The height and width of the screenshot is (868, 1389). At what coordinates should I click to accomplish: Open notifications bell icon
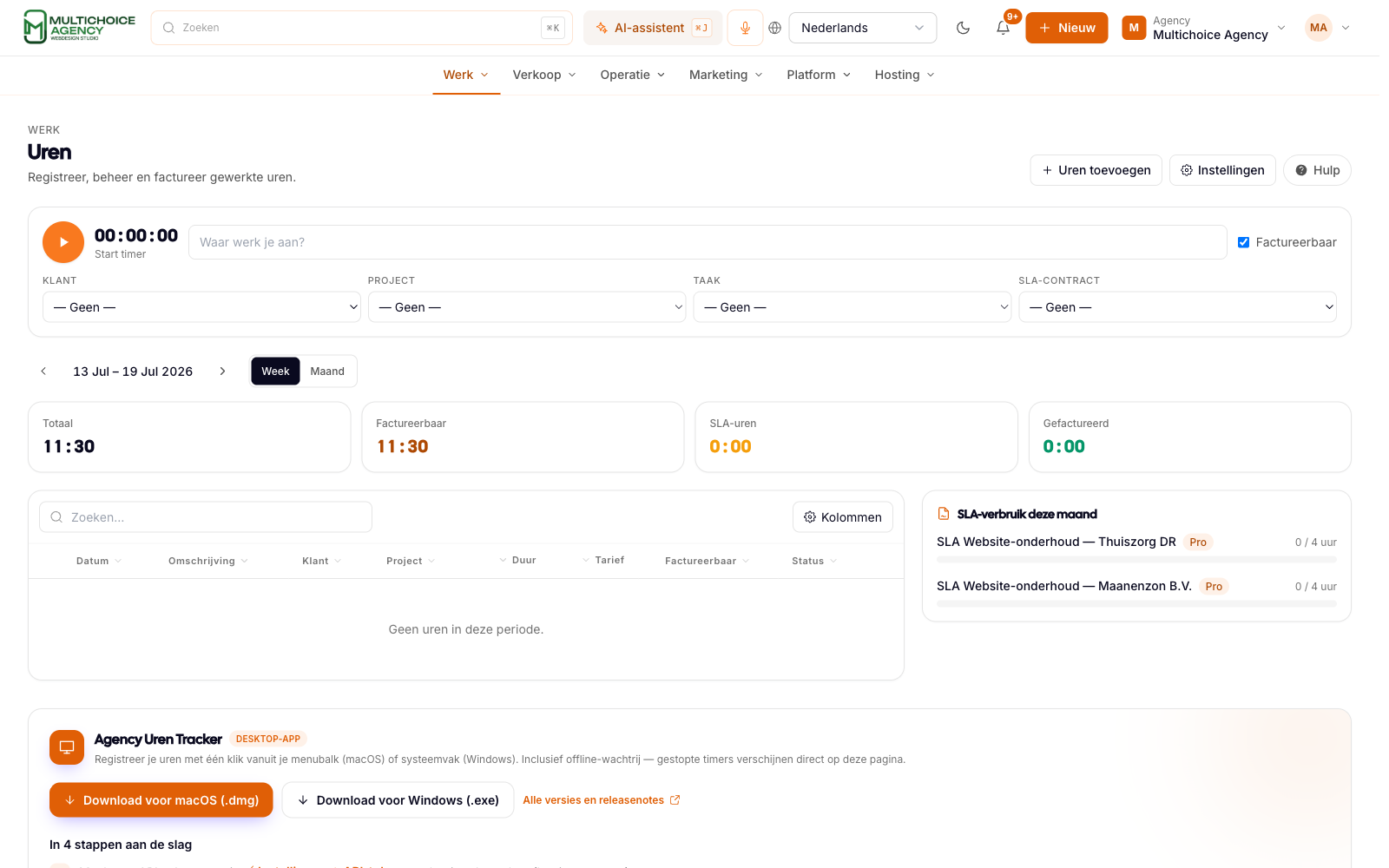[1003, 28]
